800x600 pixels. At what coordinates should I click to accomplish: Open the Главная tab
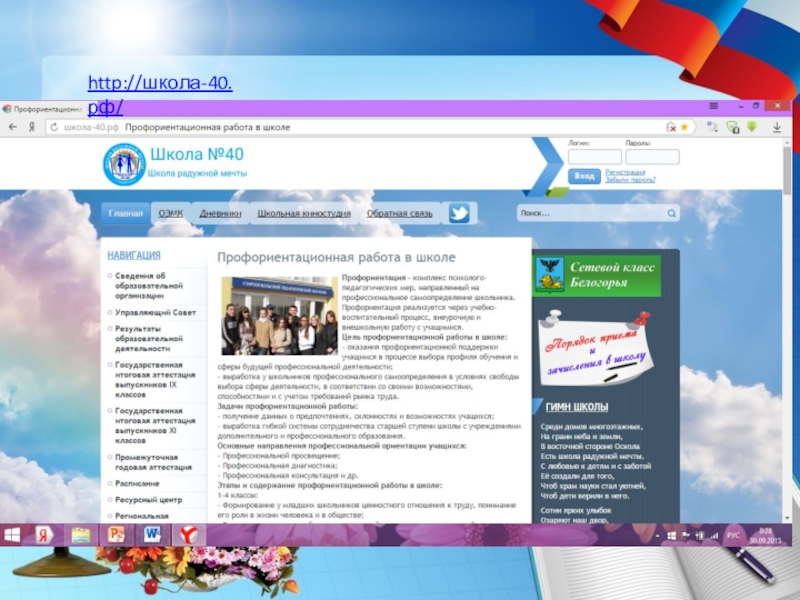(x=126, y=213)
